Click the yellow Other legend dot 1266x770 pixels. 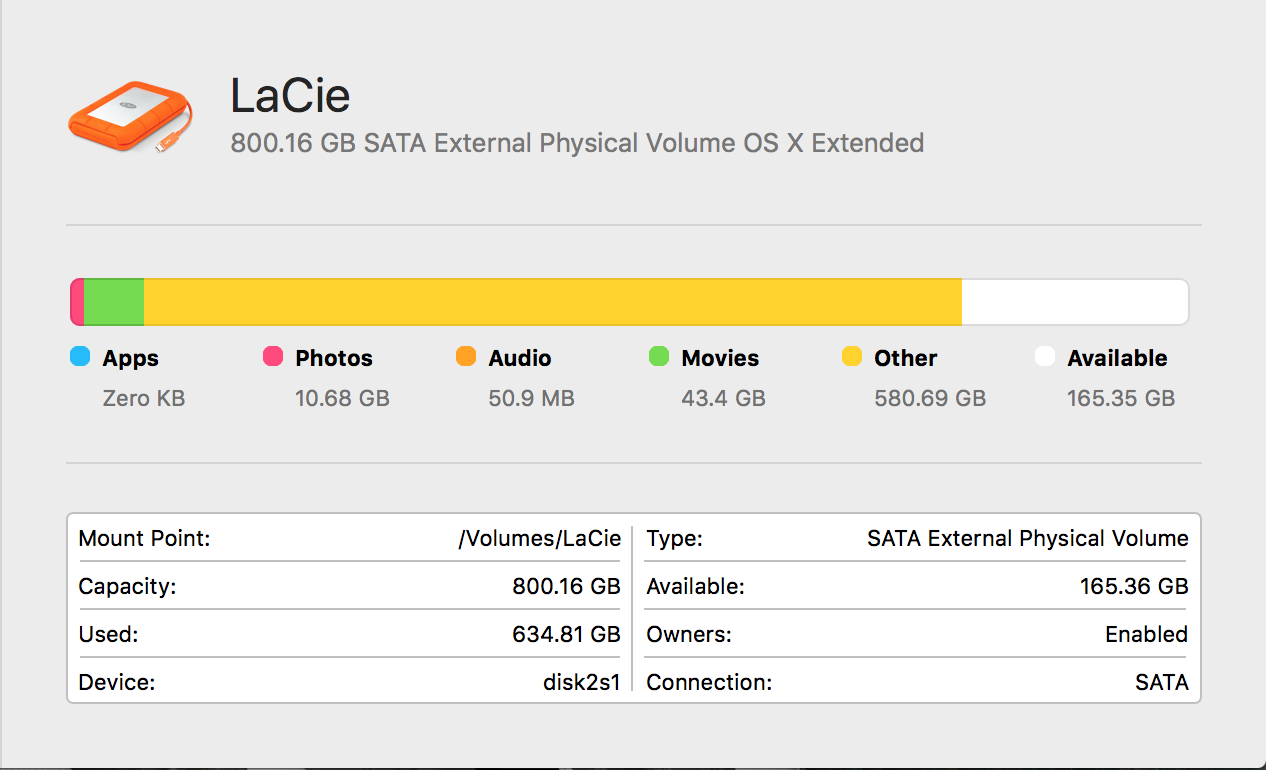pyautogui.click(x=852, y=357)
